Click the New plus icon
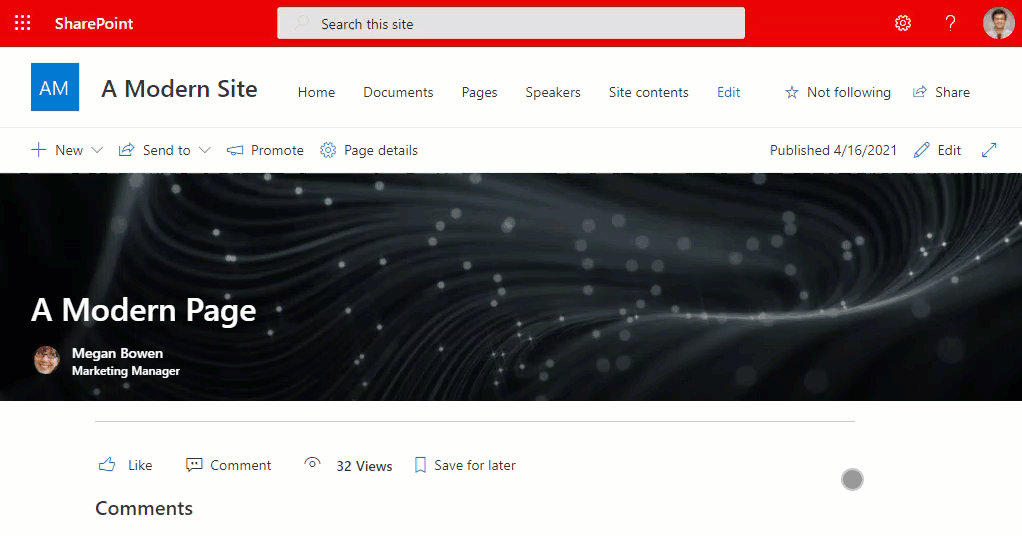 (x=38, y=150)
